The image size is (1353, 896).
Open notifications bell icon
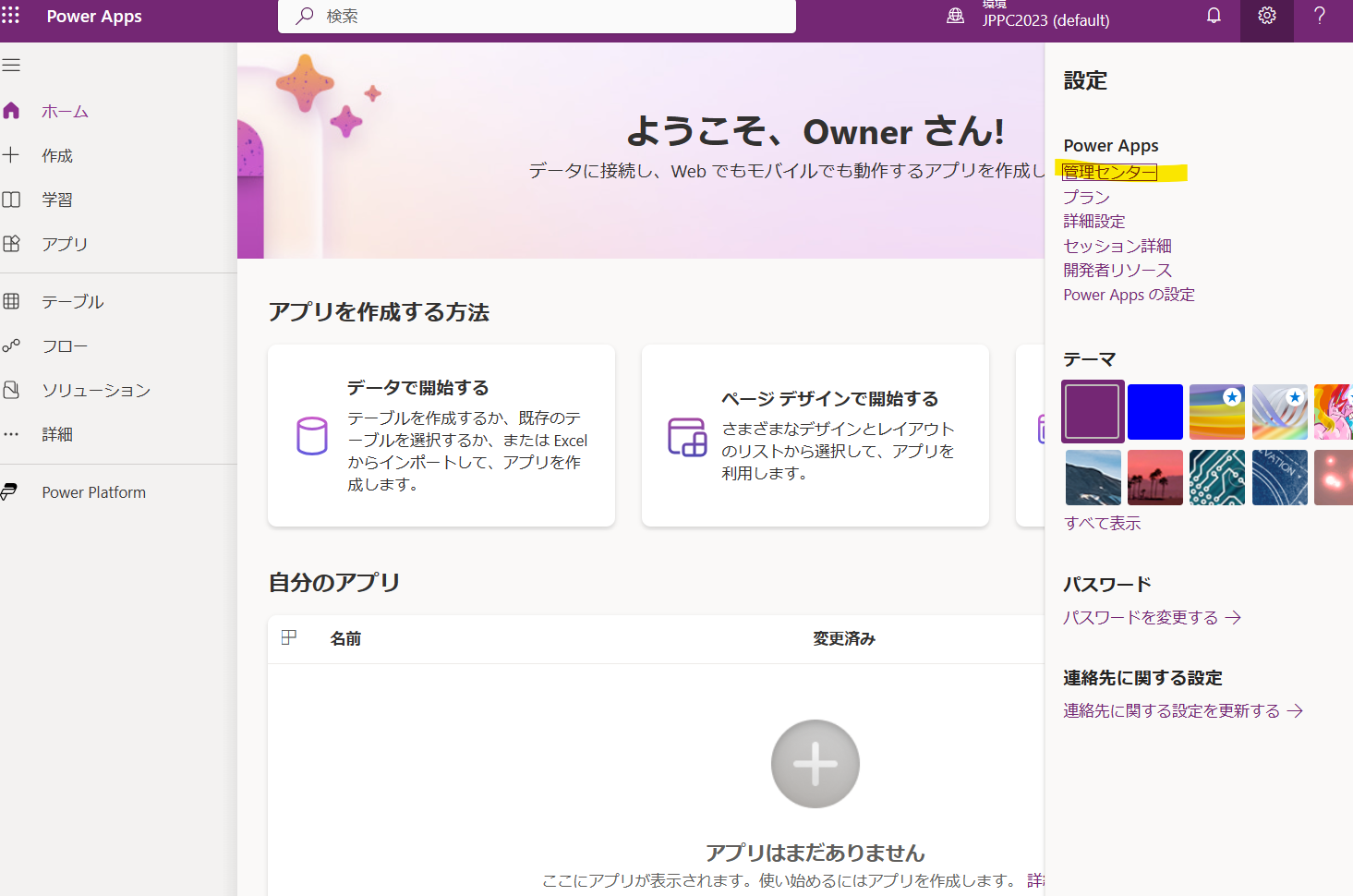[x=1214, y=16]
